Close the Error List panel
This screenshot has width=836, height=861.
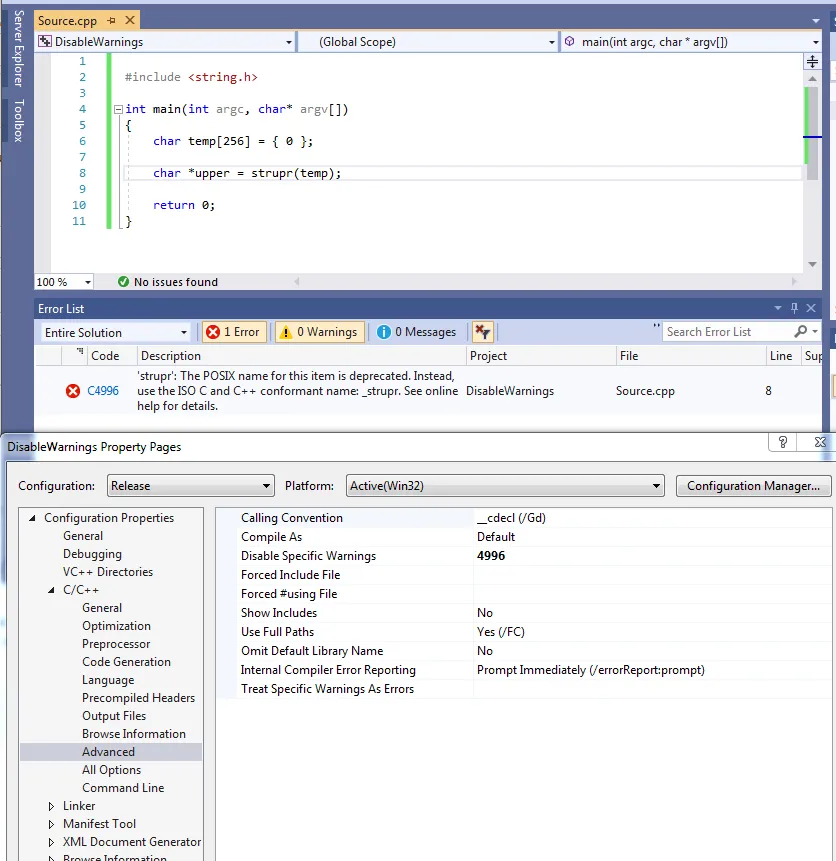tap(811, 308)
